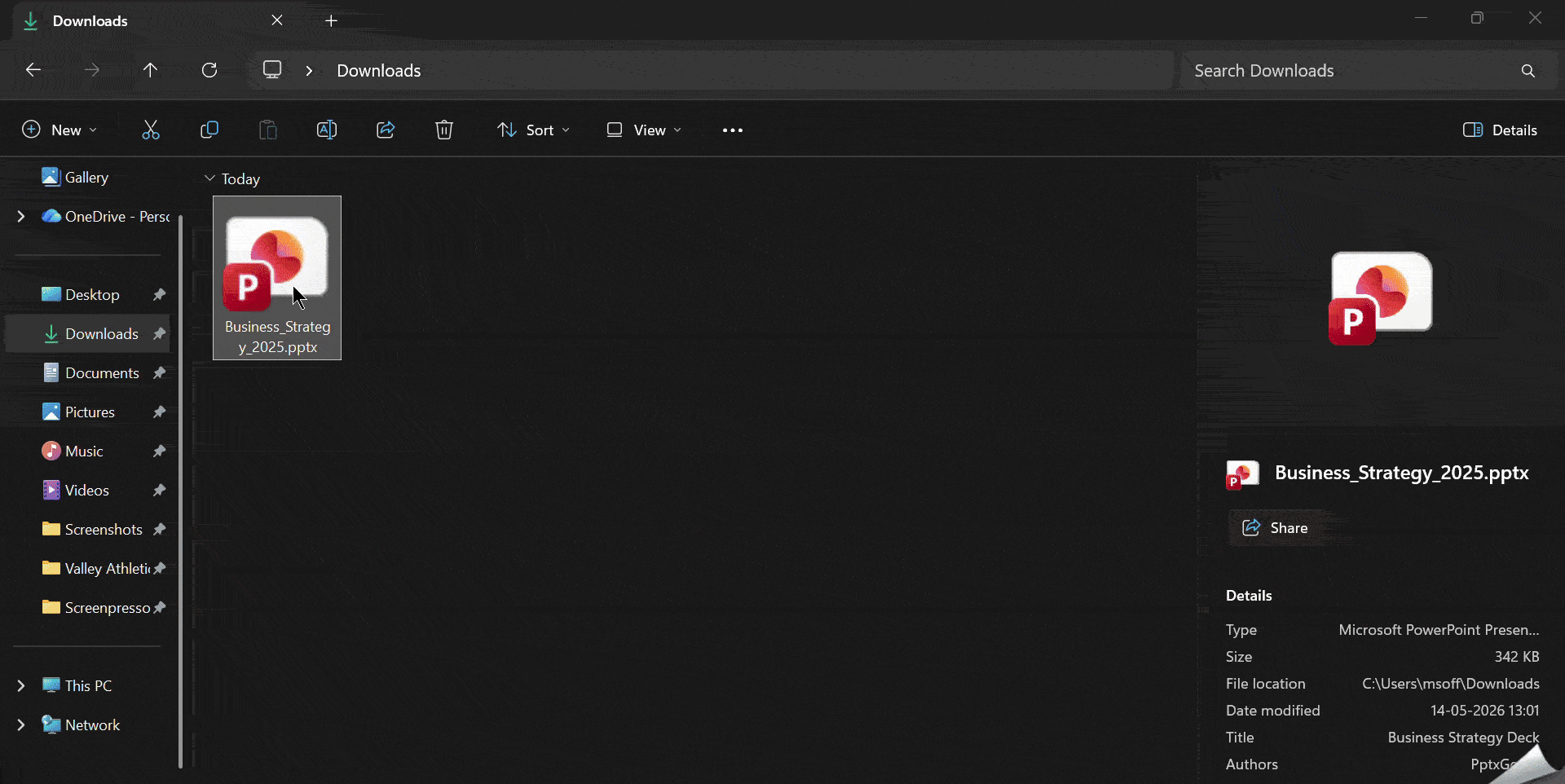
Task: Click the Share arrow icon in toolbar
Action: pos(386,130)
